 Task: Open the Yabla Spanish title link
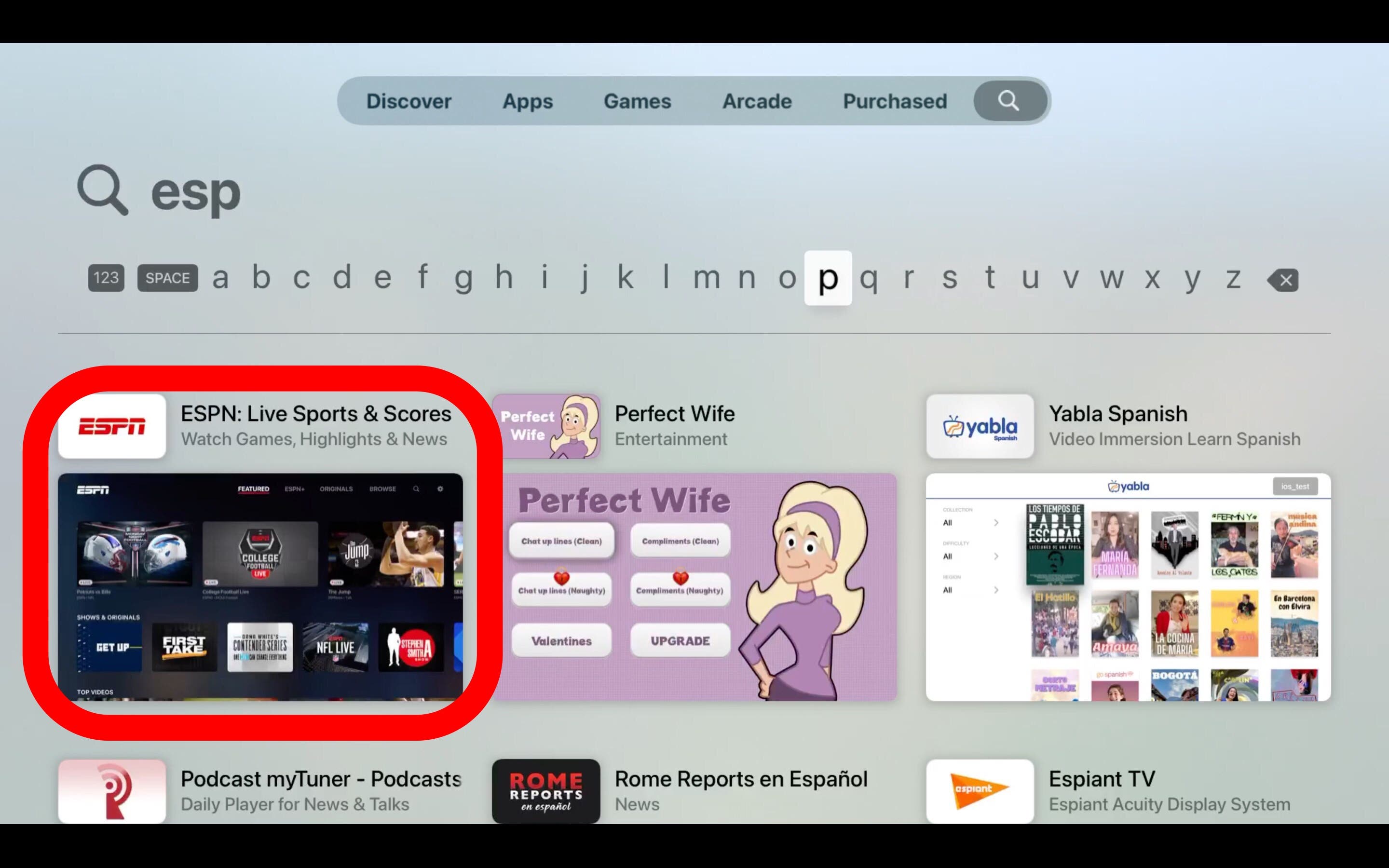pos(1118,414)
